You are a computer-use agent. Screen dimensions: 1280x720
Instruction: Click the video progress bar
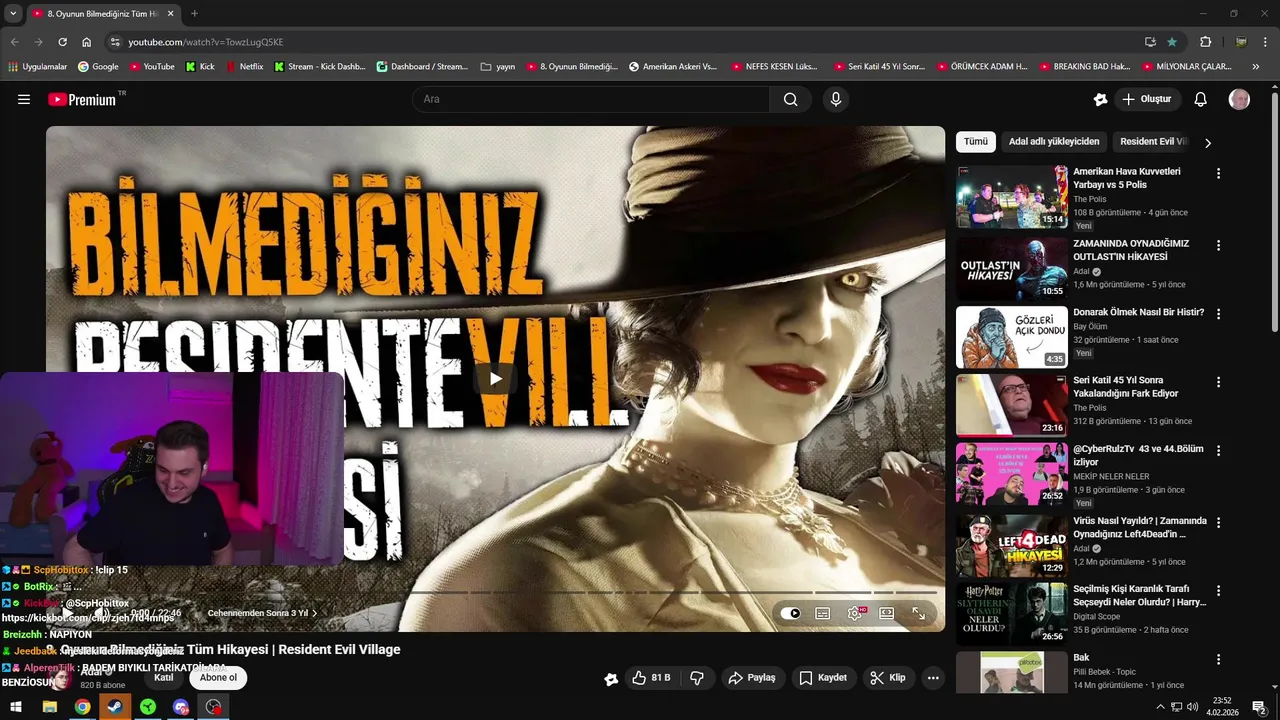pyautogui.click(x=495, y=593)
